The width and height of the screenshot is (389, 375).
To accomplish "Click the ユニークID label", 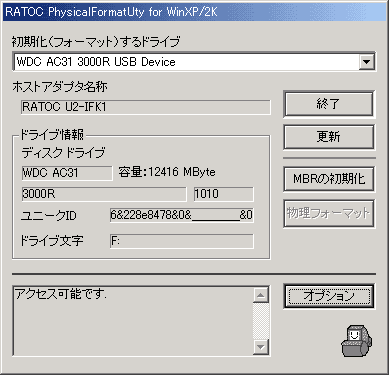I will click(49, 216).
